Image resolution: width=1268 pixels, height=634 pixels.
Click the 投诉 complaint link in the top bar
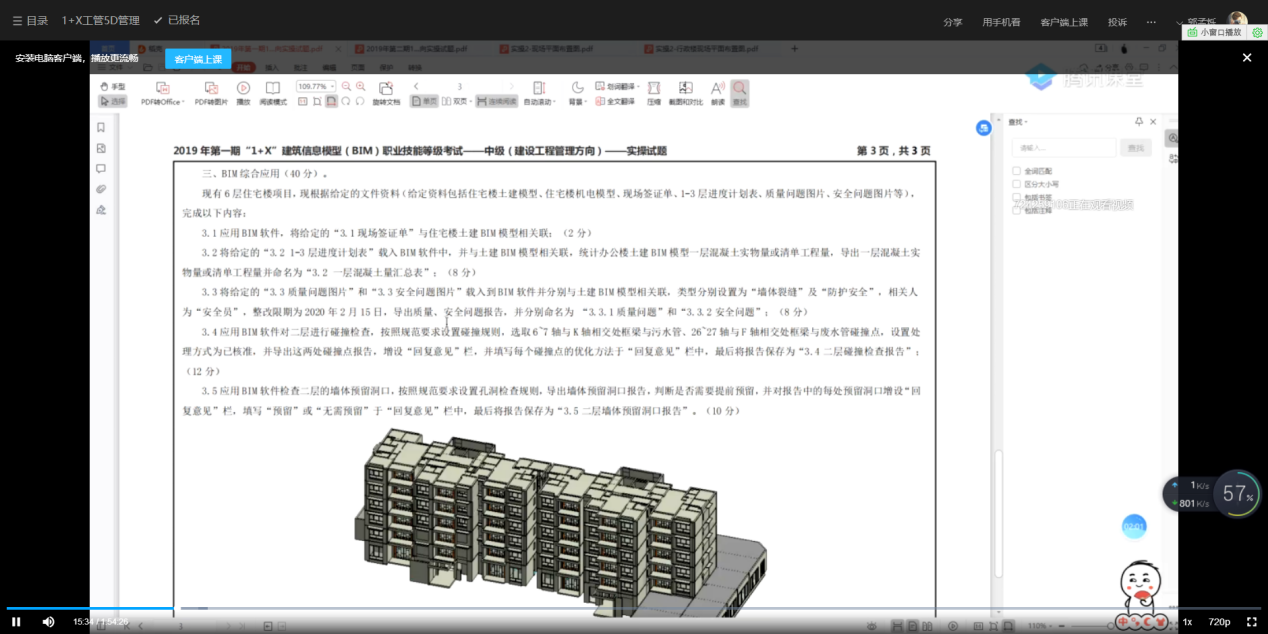pyautogui.click(x=1116, y=21)
